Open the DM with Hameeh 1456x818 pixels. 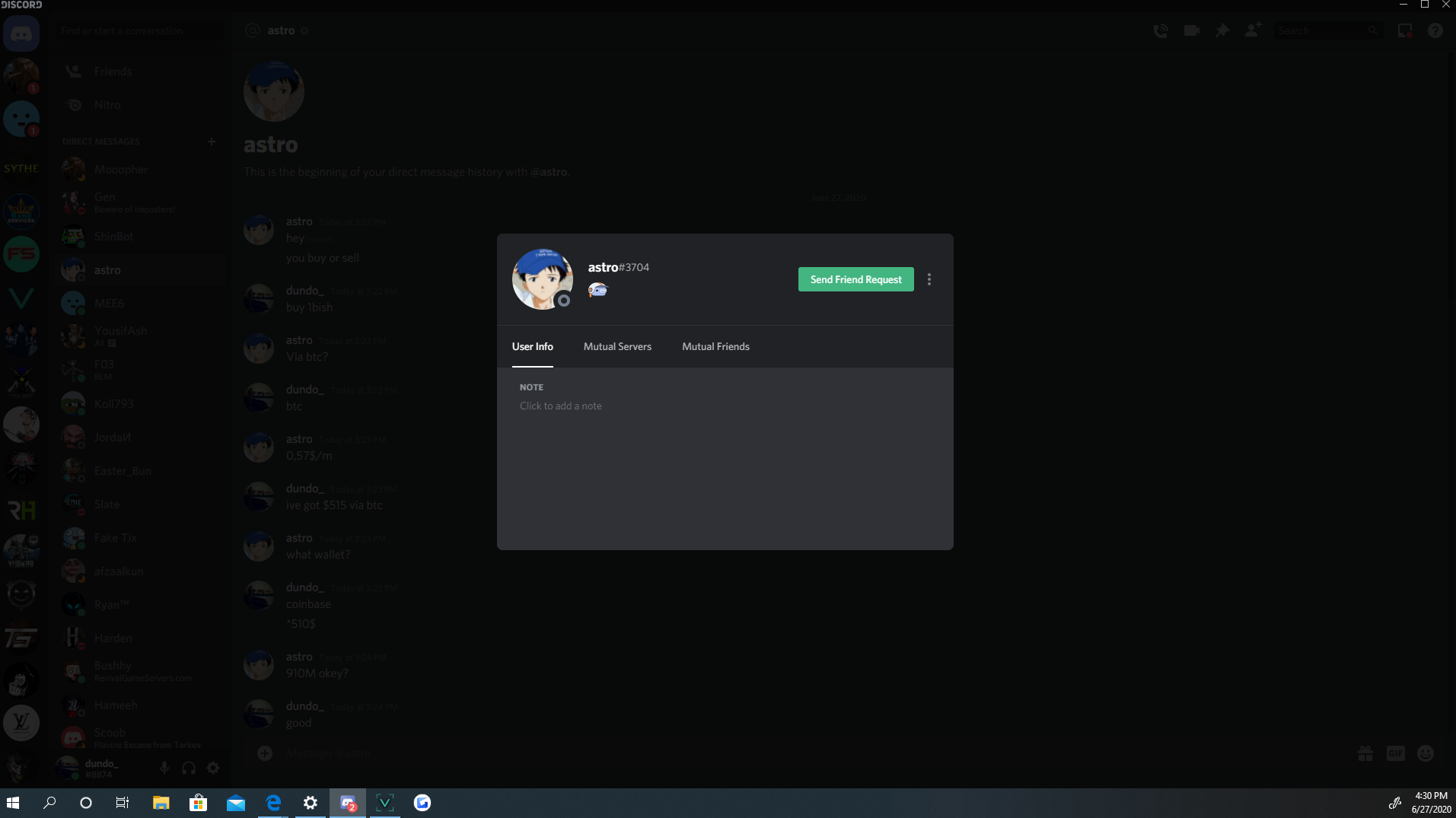click(x=140, y=705)
